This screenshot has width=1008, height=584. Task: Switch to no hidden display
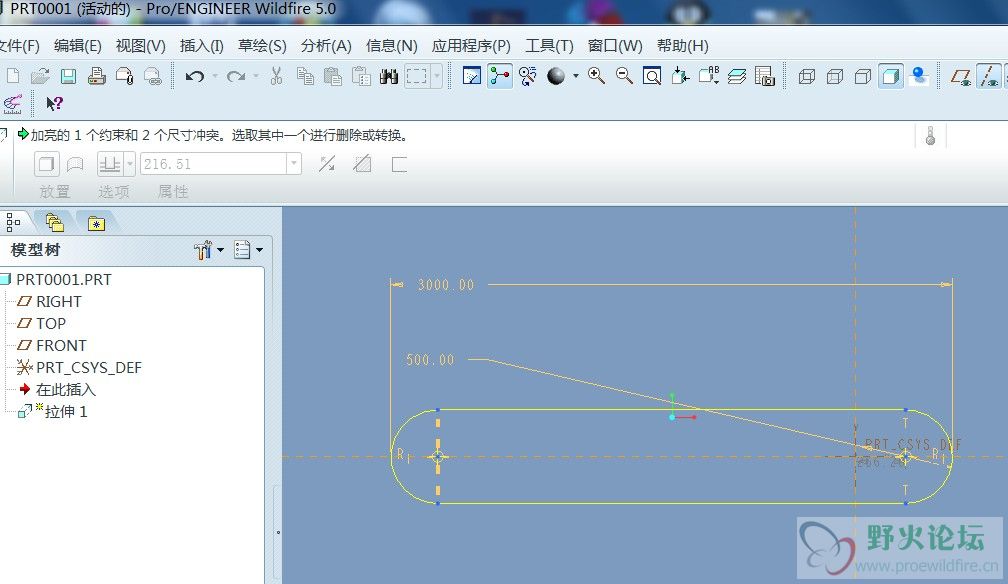coord(863,77)
